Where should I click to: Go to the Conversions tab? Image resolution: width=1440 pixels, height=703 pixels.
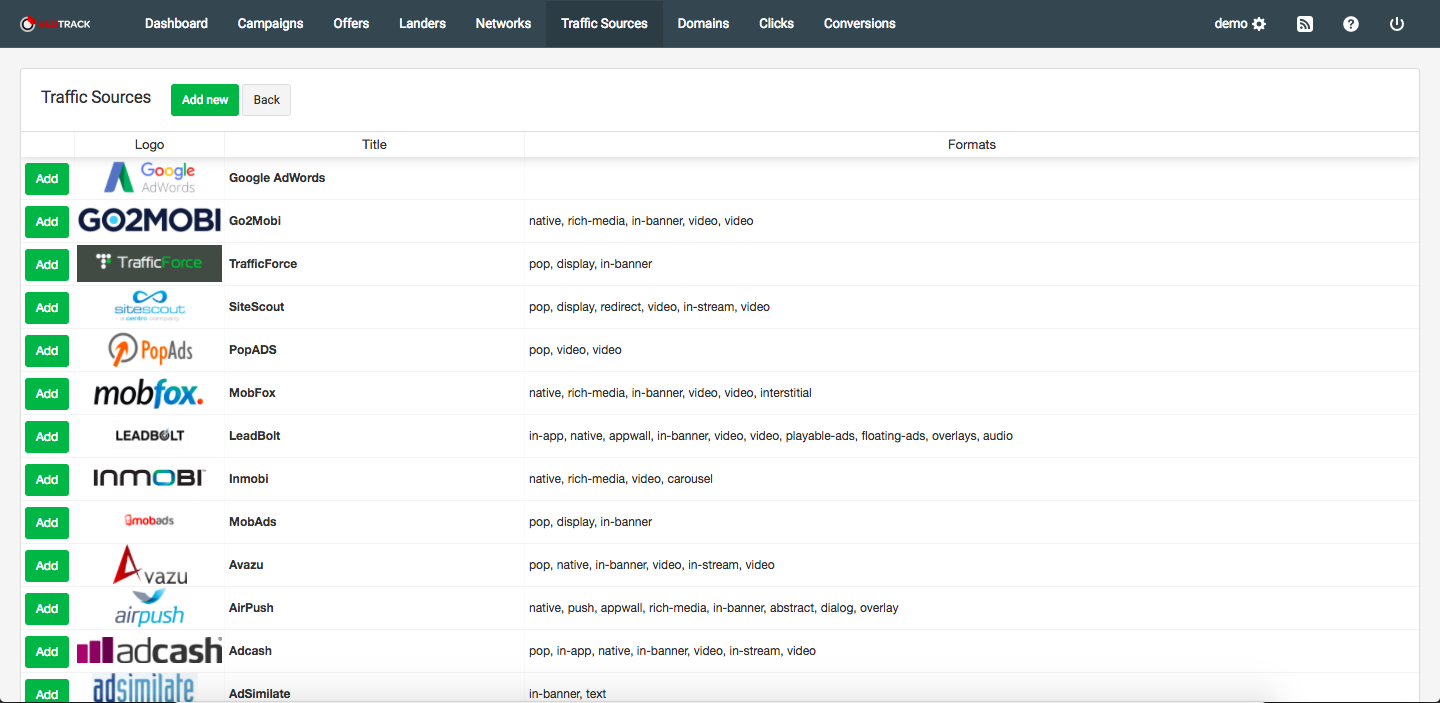(x=859, y=24)
